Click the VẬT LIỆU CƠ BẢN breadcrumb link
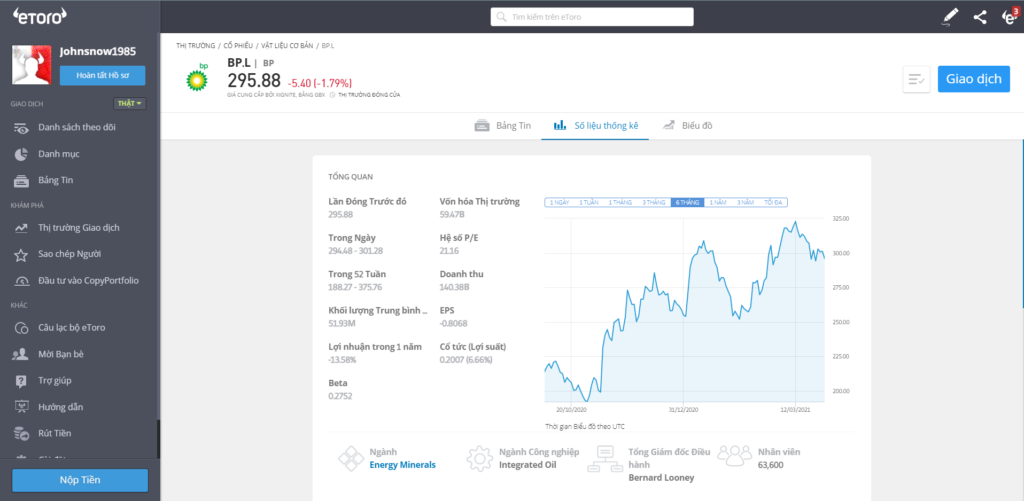The width and height of the screenshot is (1024, 501). (287, 46)
